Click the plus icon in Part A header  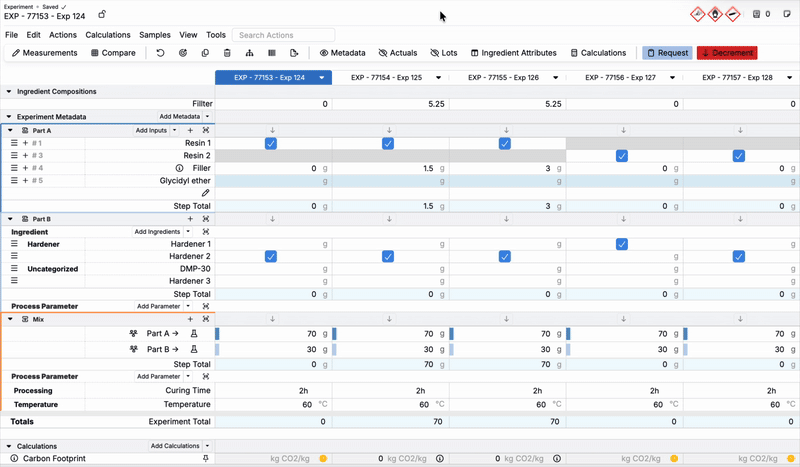click(190, 131)
